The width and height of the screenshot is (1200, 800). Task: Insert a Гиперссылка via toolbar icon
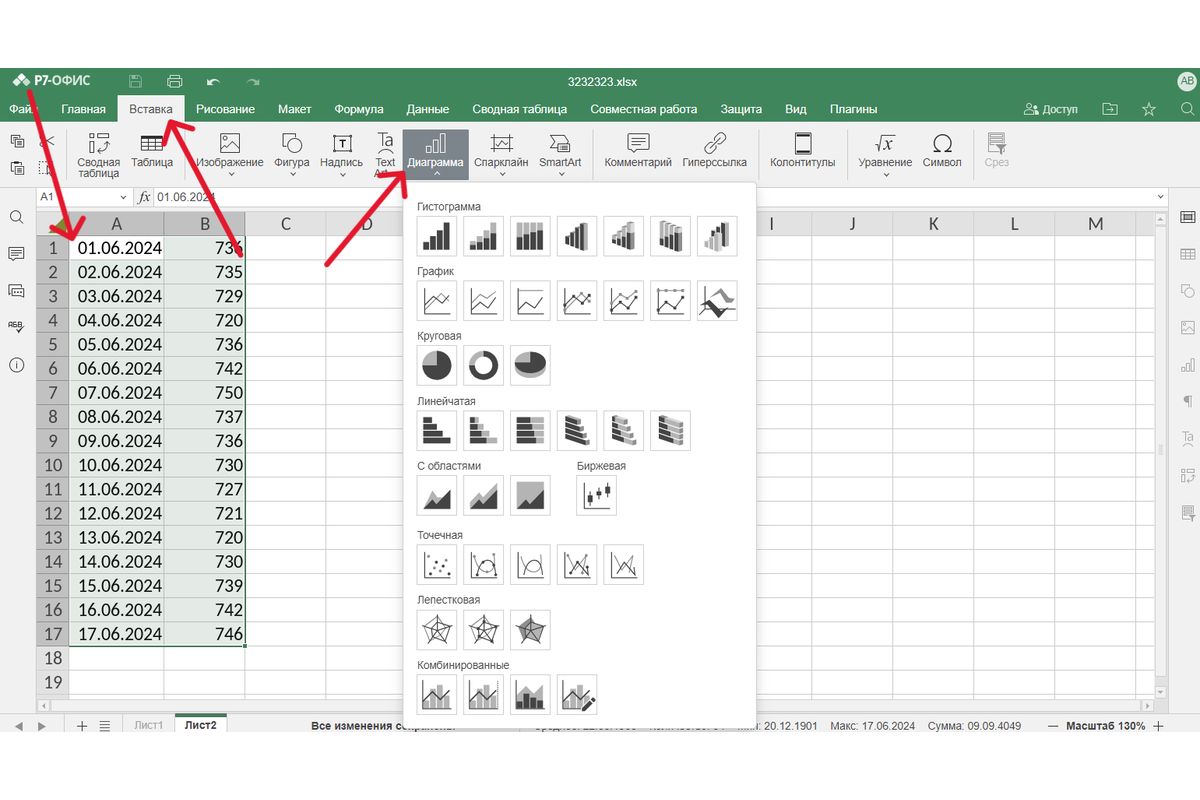(714, 151)
